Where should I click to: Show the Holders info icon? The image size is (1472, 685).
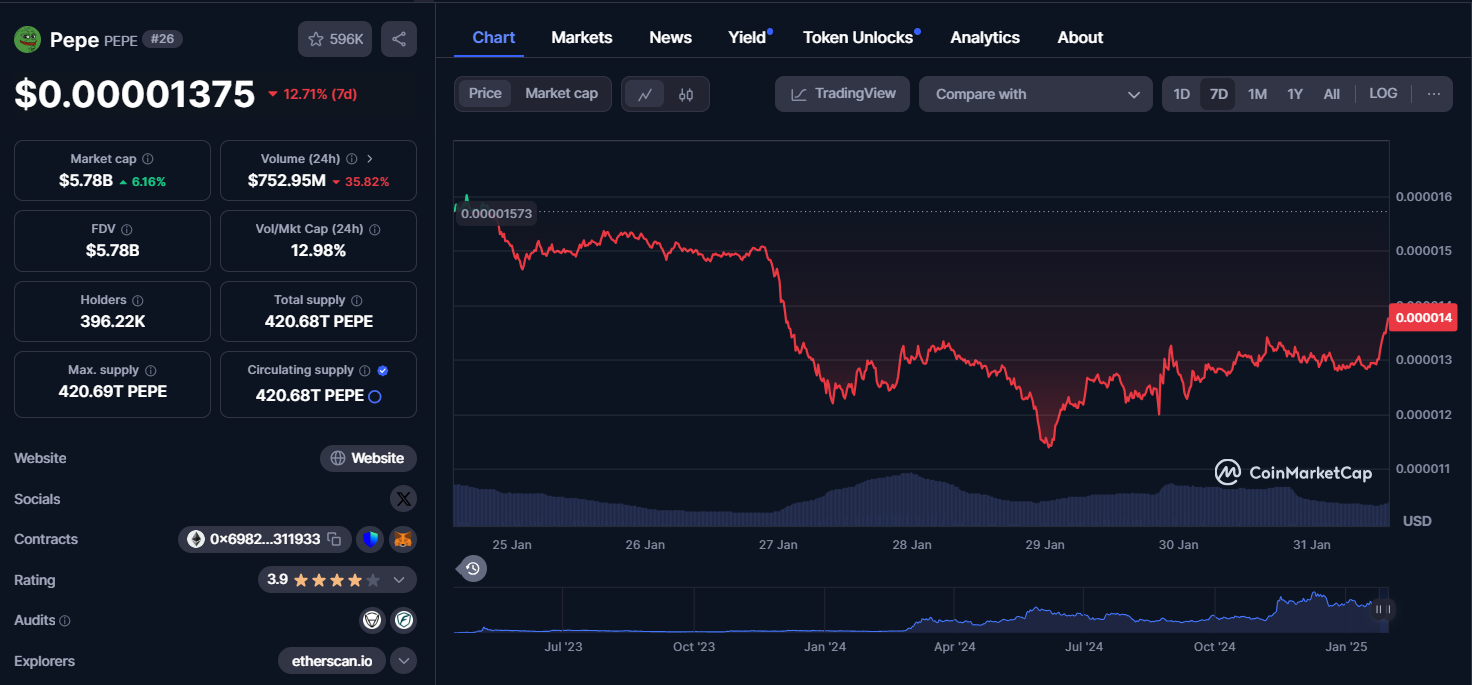pos(138,300)
